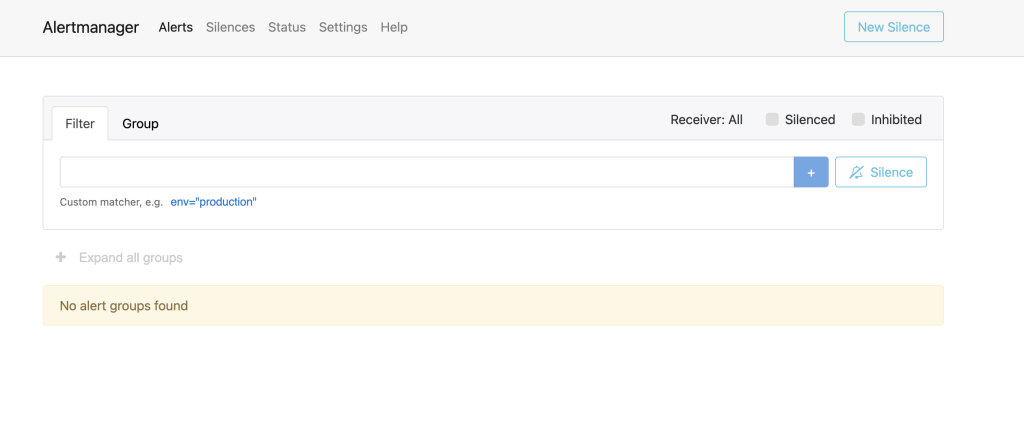This screenshot has width=1024, height=421.
Task: Click the Custom matcher, e.g. hint text
Action: (x=111, y=202)
